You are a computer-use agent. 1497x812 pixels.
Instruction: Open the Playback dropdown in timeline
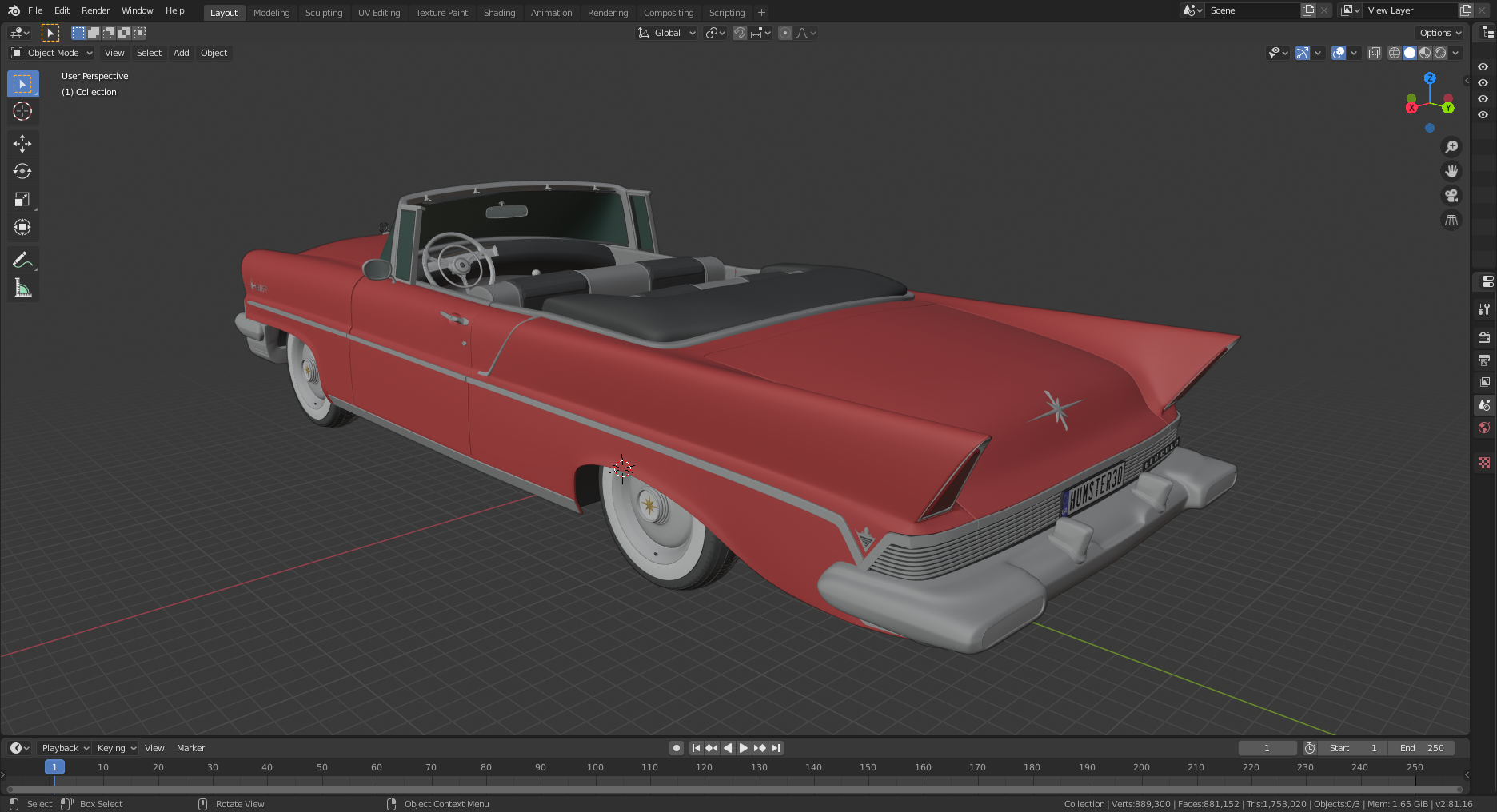click(66, 748)
